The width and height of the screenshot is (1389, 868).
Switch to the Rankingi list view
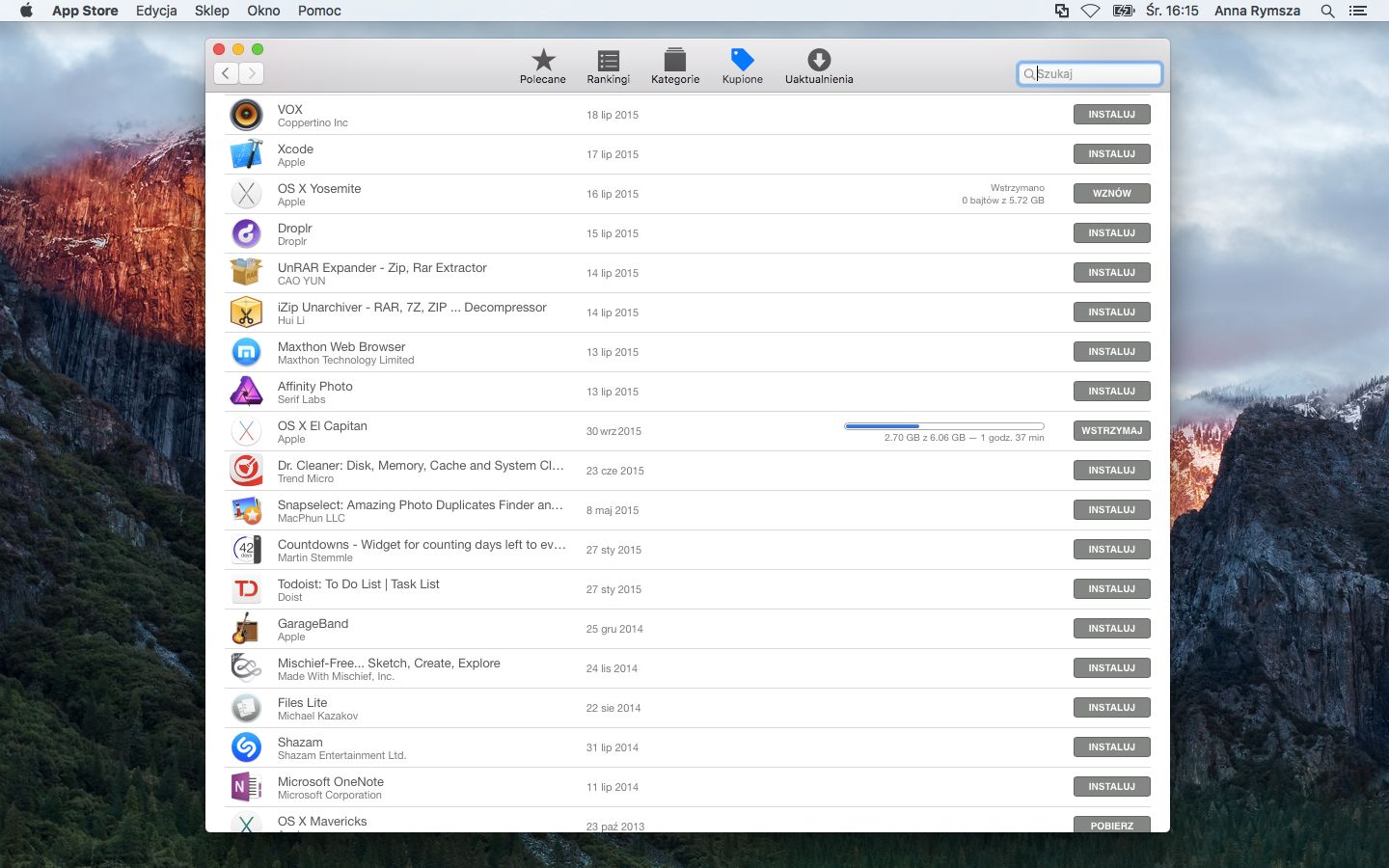pos(608,66)
